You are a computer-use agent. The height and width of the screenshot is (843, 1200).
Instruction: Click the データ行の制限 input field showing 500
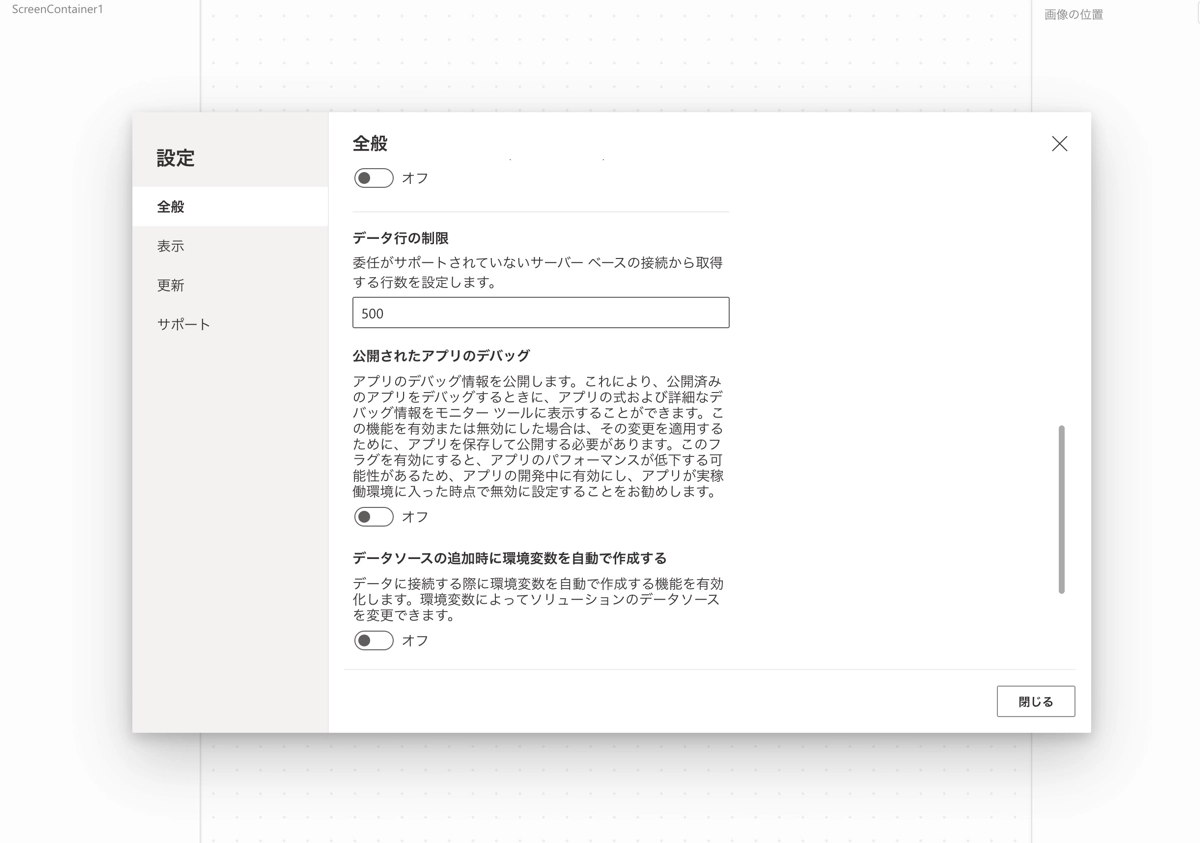[540, 313]
